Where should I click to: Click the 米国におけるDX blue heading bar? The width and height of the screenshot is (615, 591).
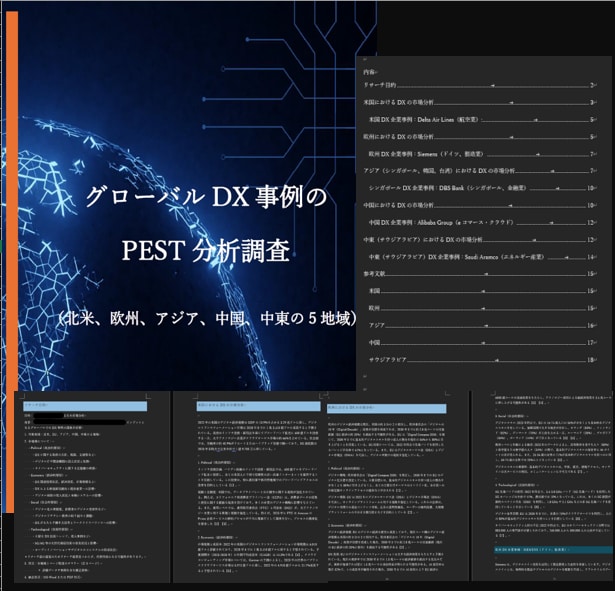click(x=258, y=406)
